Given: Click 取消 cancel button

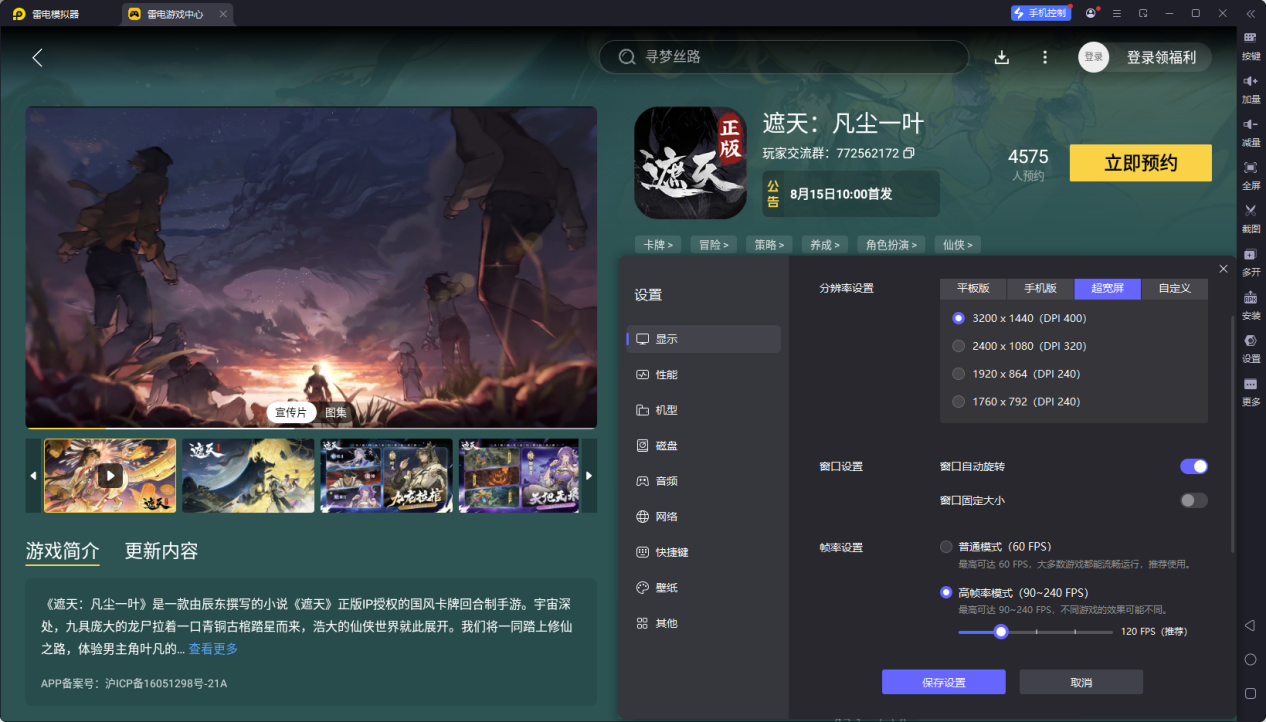Looking at the screenshot, I should point(1081,682).
